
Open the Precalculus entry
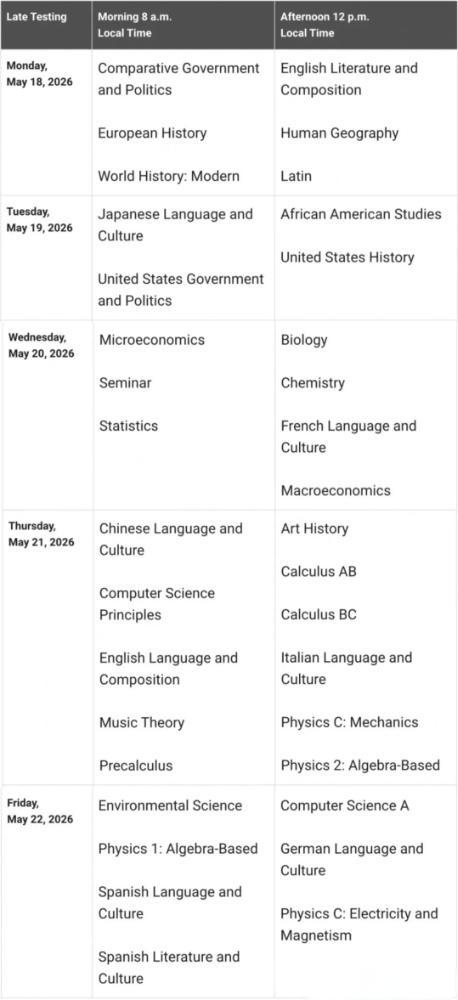tap(136, 765)
